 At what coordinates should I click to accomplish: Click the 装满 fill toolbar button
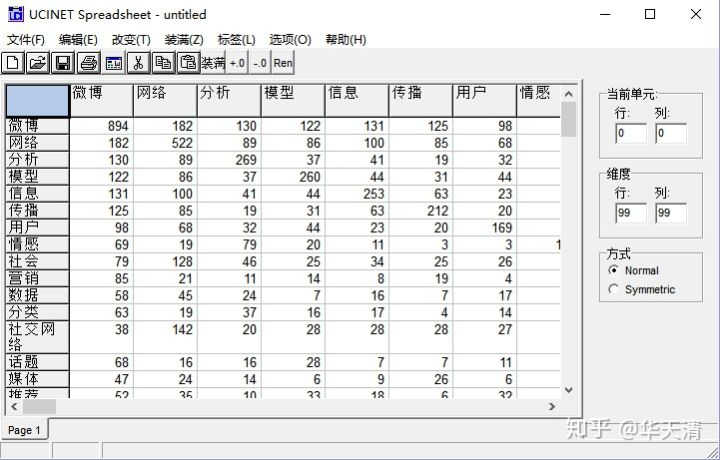click(x=213, y=63)
